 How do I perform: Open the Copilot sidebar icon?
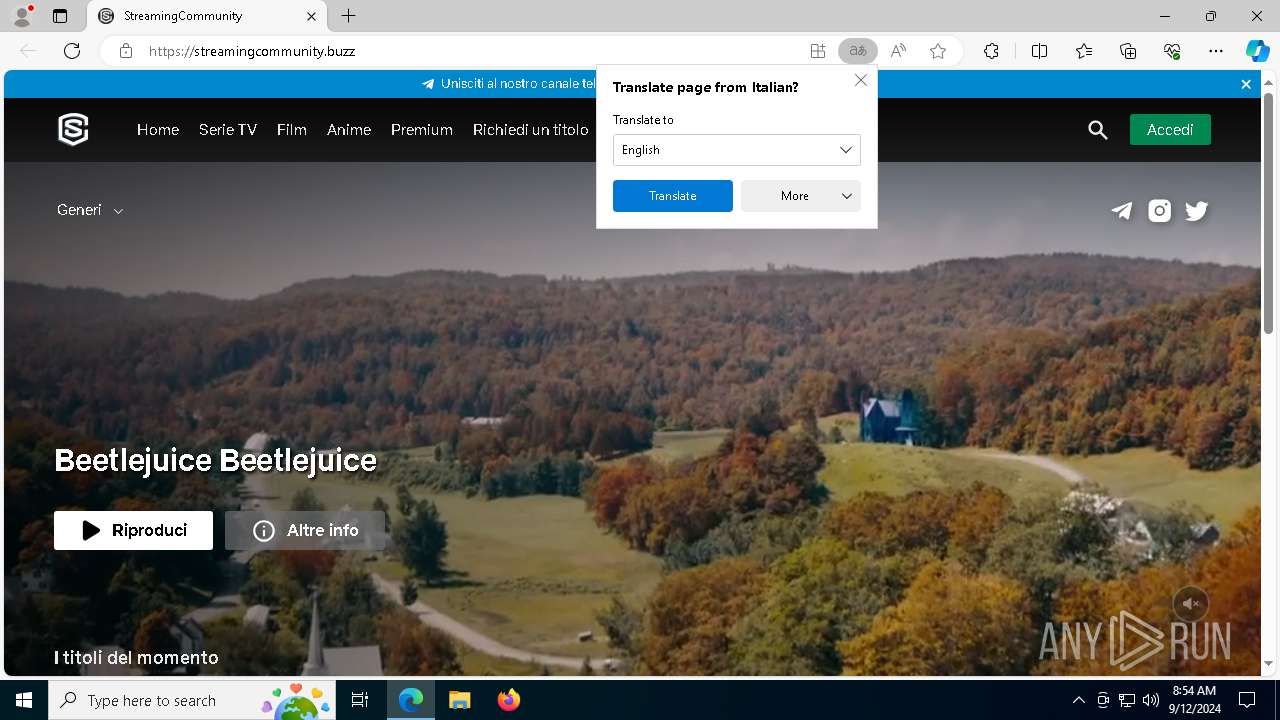(1257, 51)
